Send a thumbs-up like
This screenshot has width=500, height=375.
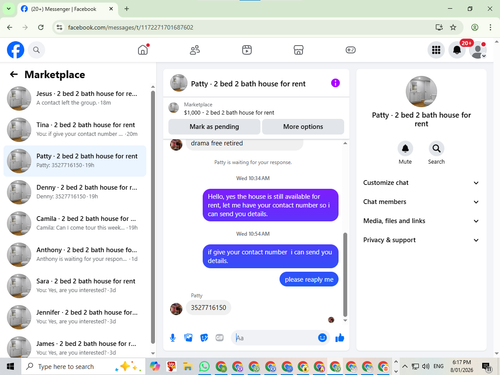coord(340,338)
